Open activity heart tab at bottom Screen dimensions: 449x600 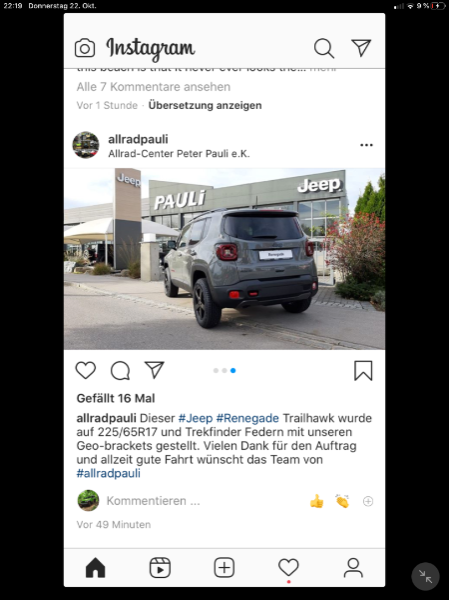pyautogui.click(x=288, y=567)
